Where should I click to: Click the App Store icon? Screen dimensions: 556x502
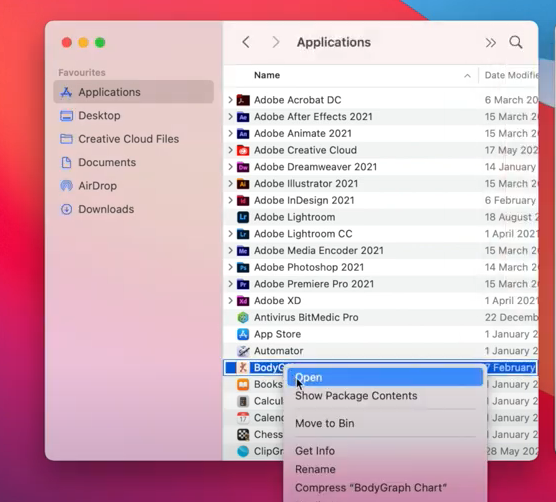(243, 334)
